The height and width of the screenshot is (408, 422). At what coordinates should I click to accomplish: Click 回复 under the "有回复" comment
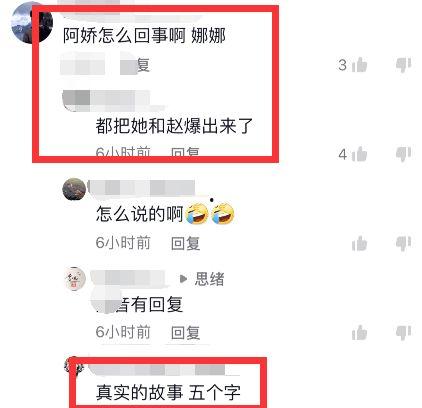pyautogui.click(x=185, y=332)
